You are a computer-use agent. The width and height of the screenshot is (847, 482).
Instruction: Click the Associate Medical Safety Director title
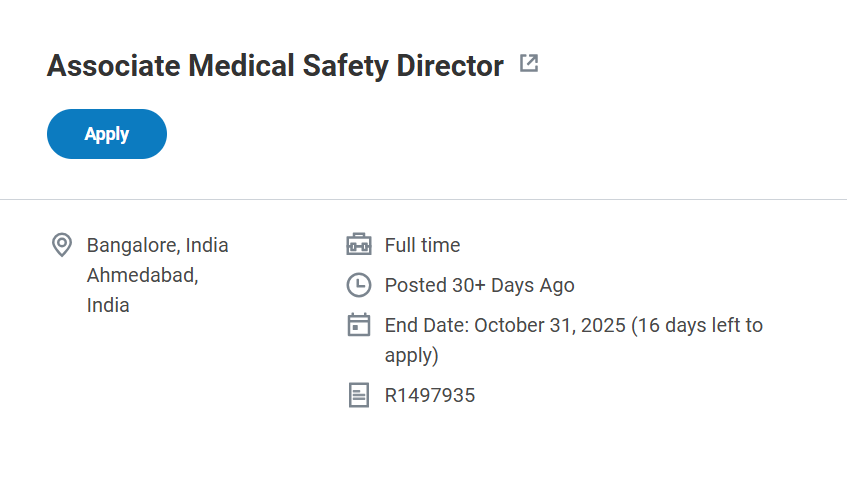tap(275, 66)
